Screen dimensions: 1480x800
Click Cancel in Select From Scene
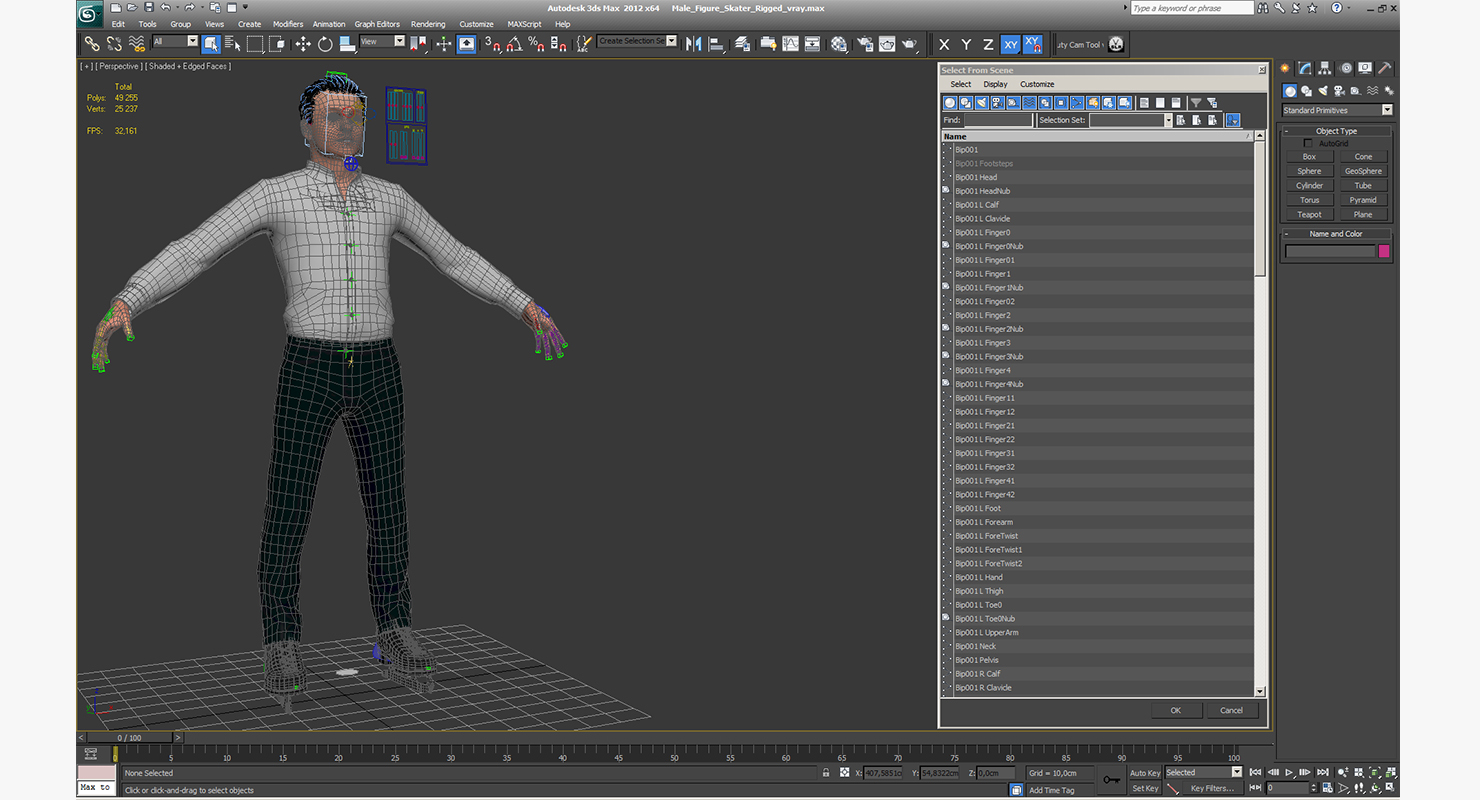[x=1231, y=710]
